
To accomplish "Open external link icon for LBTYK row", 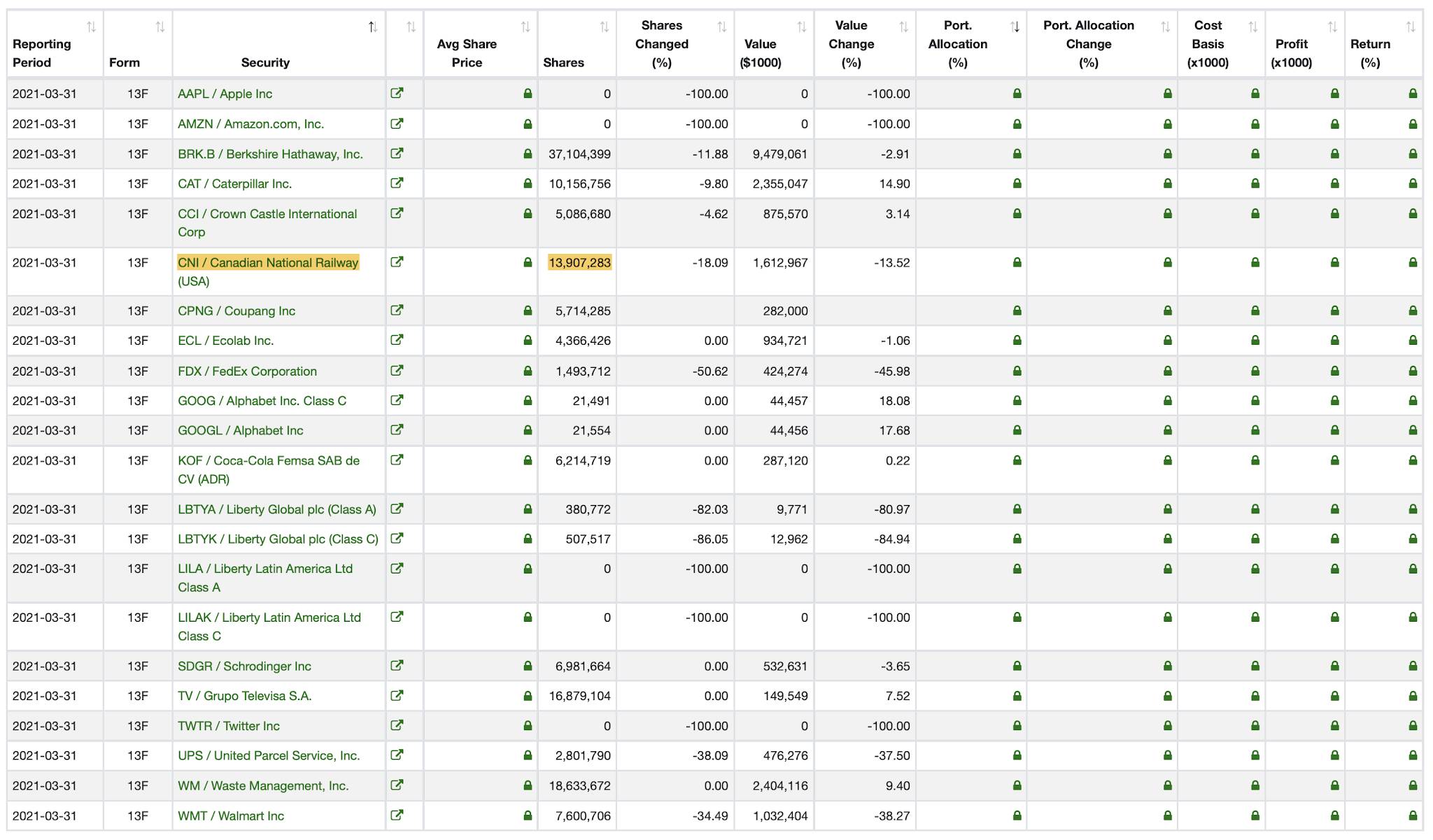I will [397, 539].
